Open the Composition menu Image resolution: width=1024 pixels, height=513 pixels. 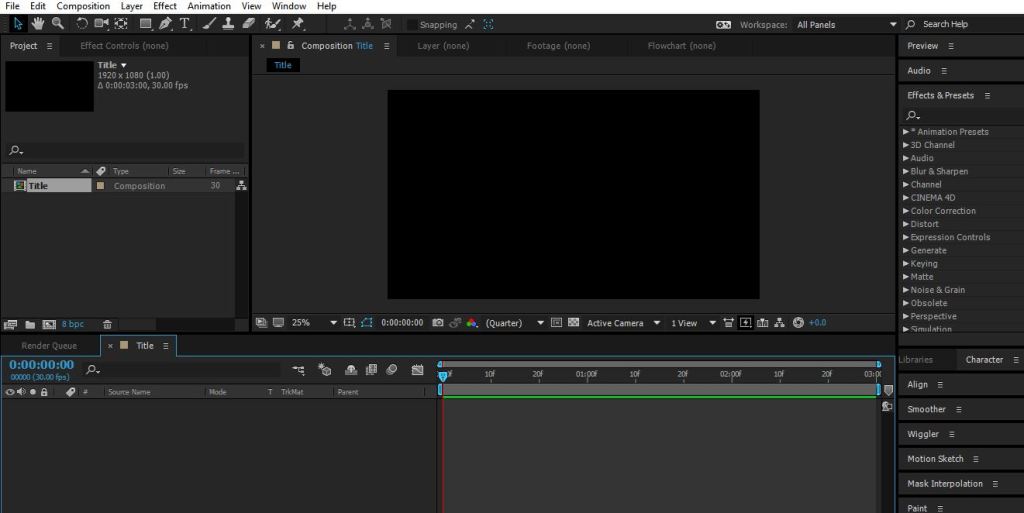[83, 6]
